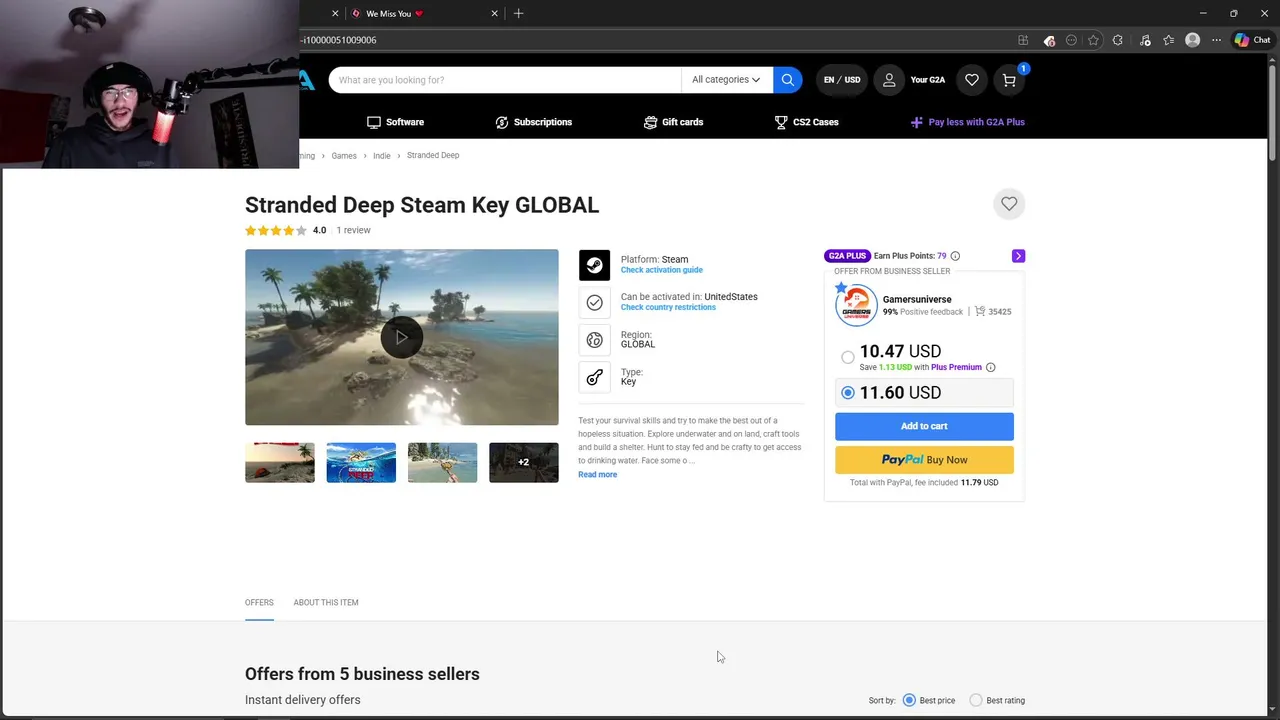Select the island view thumbnail

(x=442, y=462)
